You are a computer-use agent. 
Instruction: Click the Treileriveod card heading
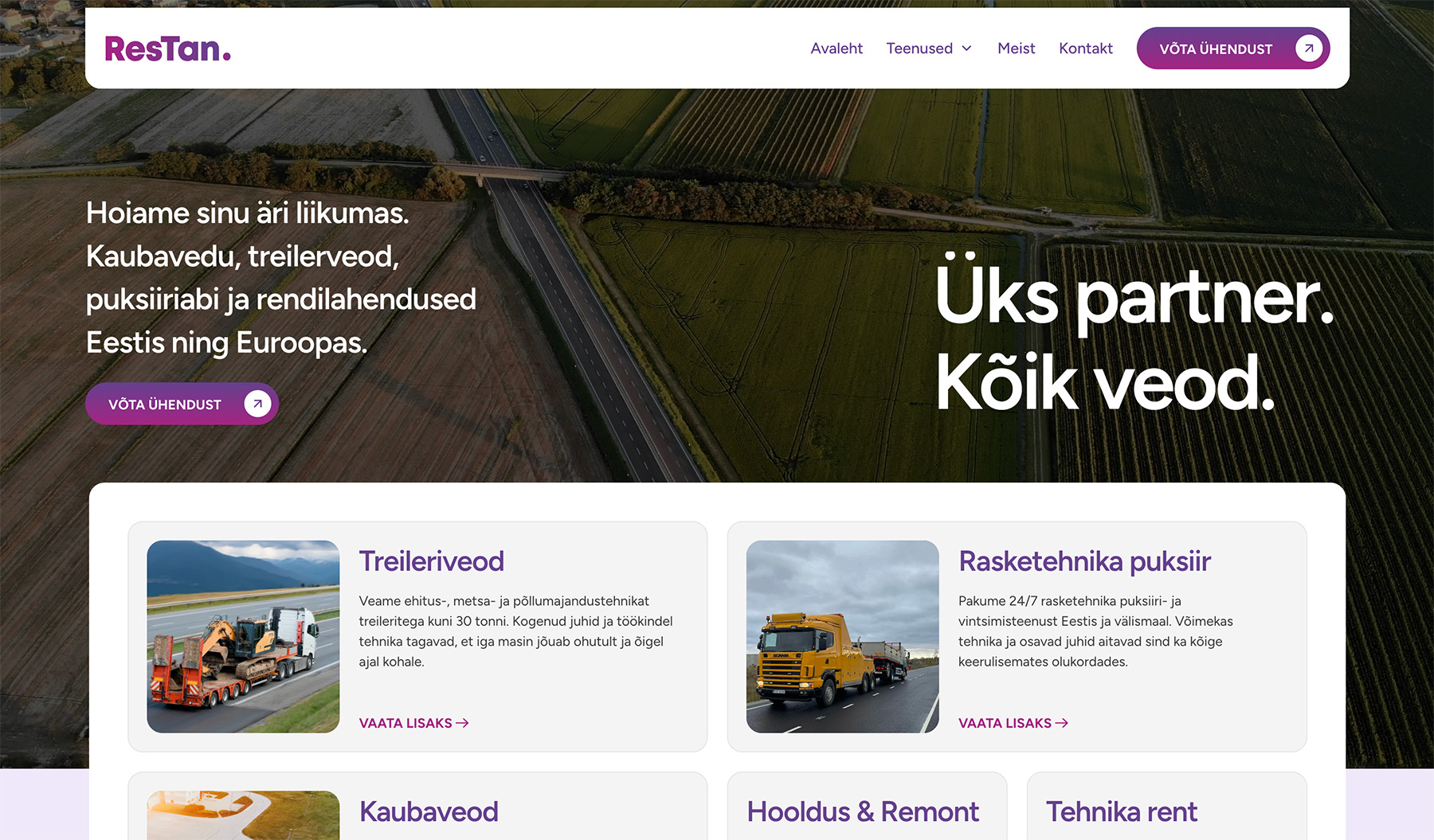click(431, 561)
